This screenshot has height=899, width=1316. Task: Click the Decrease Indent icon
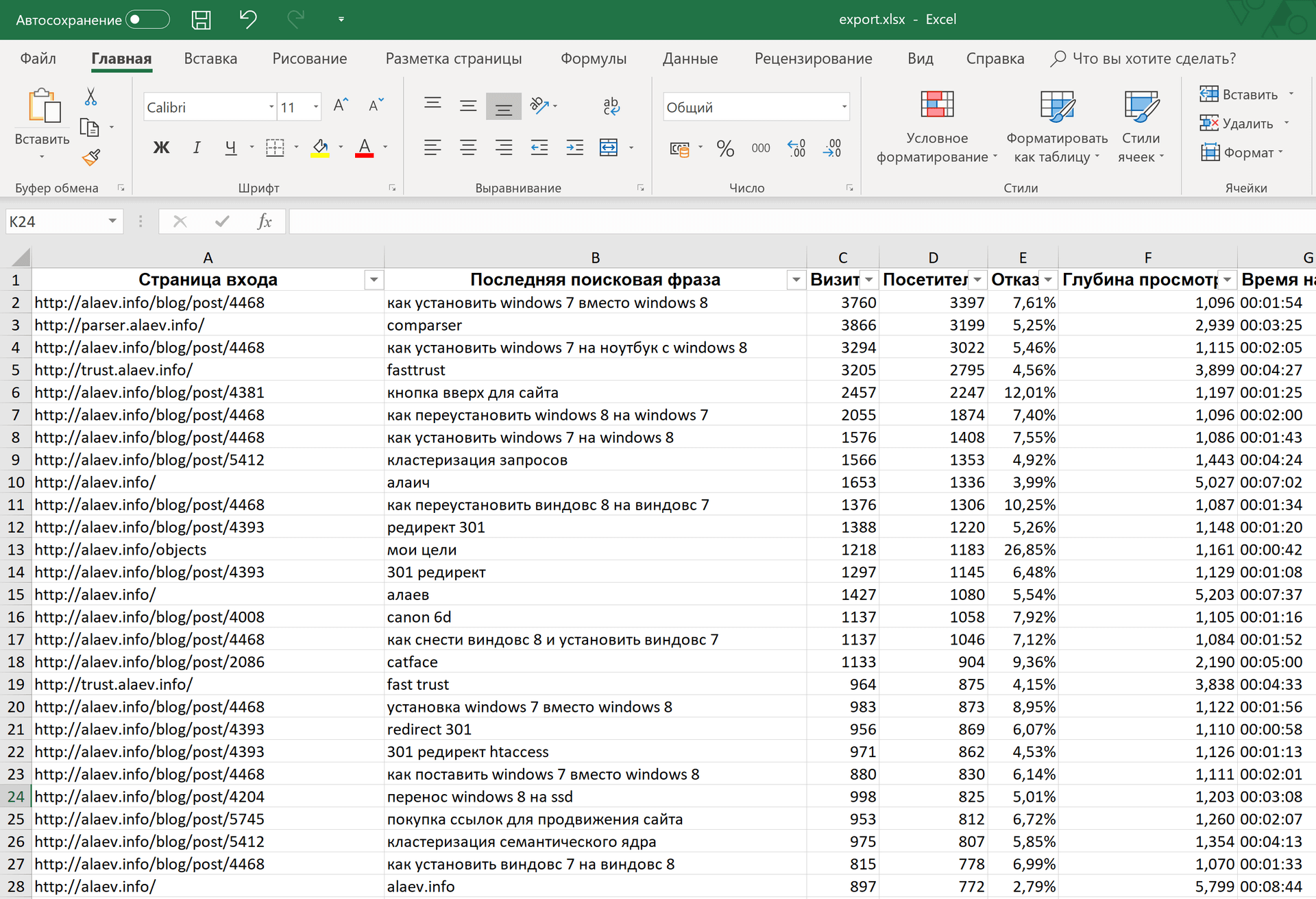(539, 147)
